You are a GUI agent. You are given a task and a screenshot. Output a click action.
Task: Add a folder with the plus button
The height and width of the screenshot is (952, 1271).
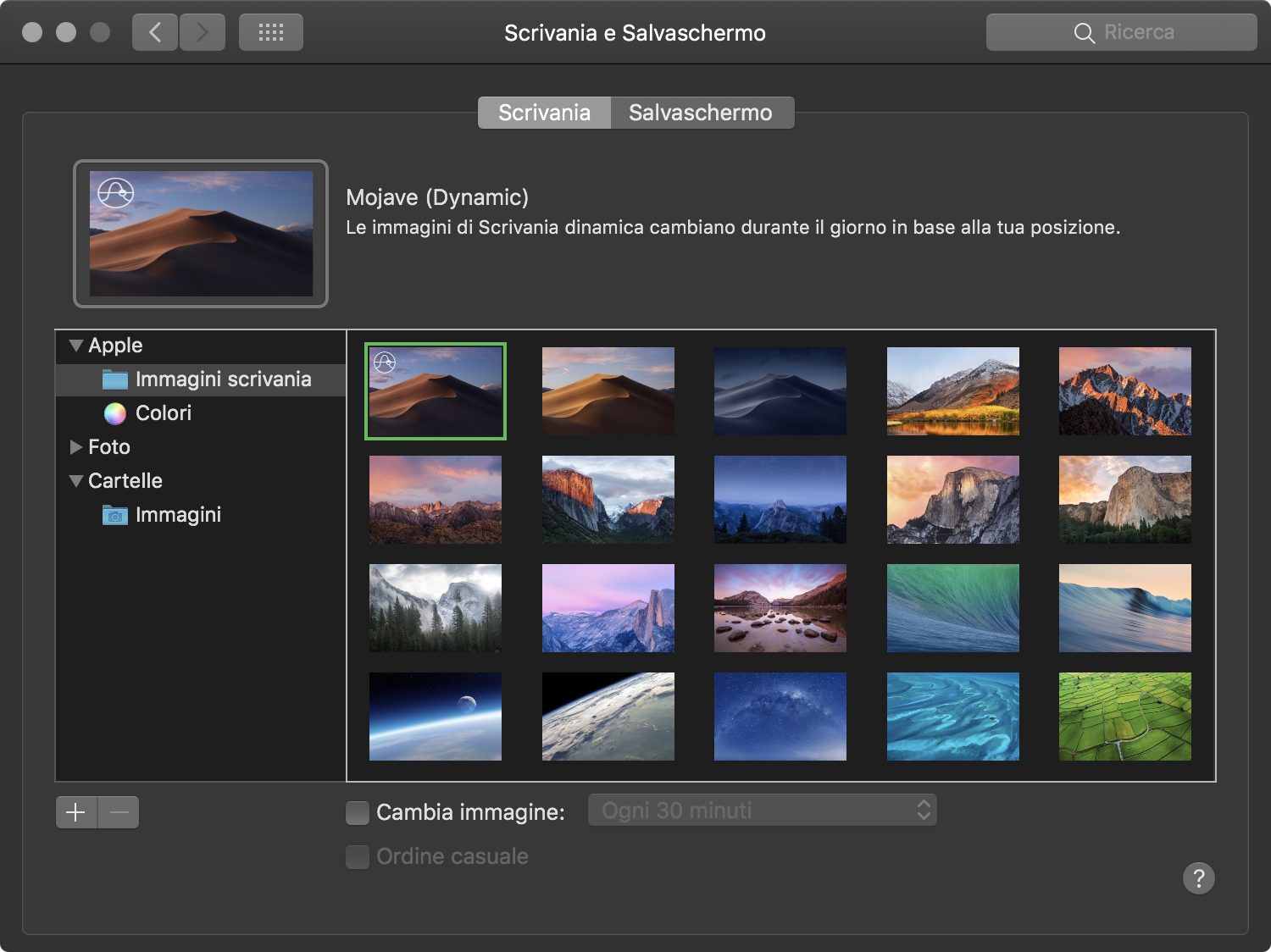click(x=76, y=812)
